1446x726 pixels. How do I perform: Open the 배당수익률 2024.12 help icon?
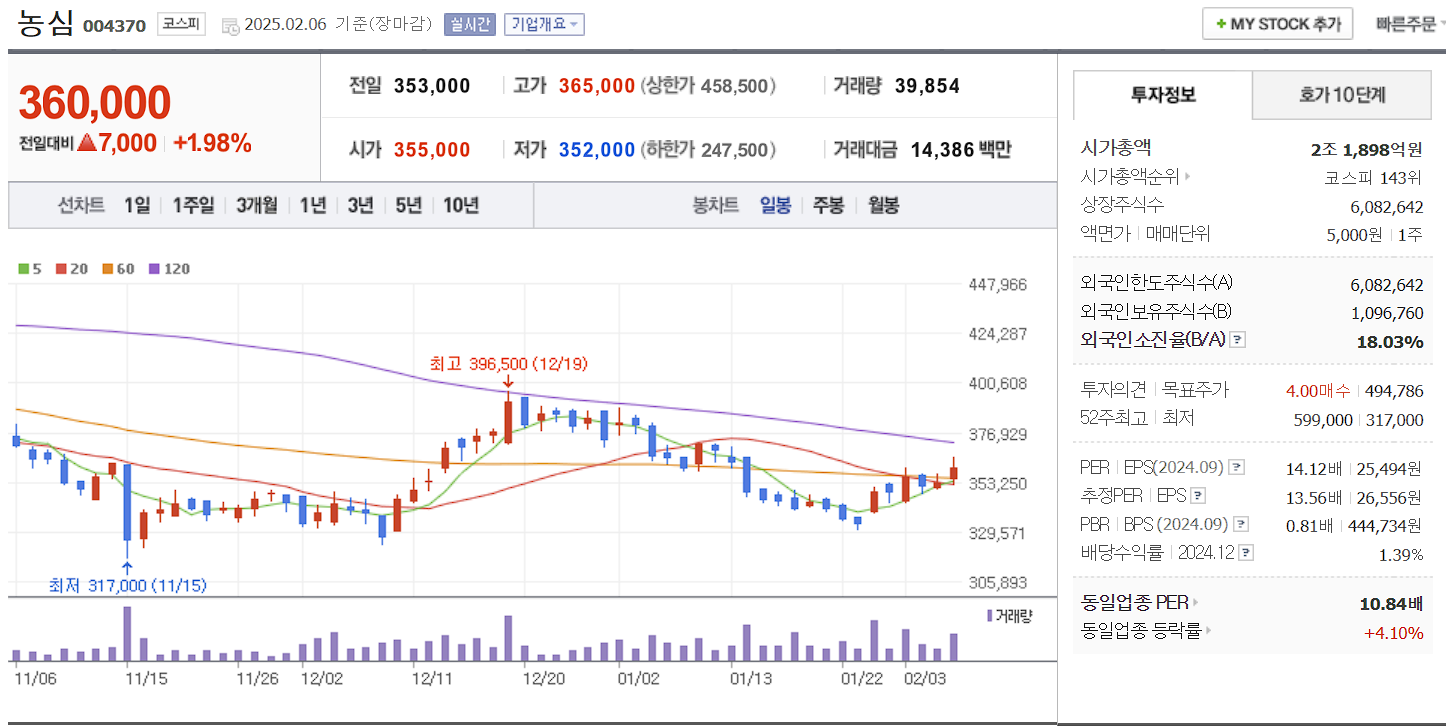pos(1245,552)
